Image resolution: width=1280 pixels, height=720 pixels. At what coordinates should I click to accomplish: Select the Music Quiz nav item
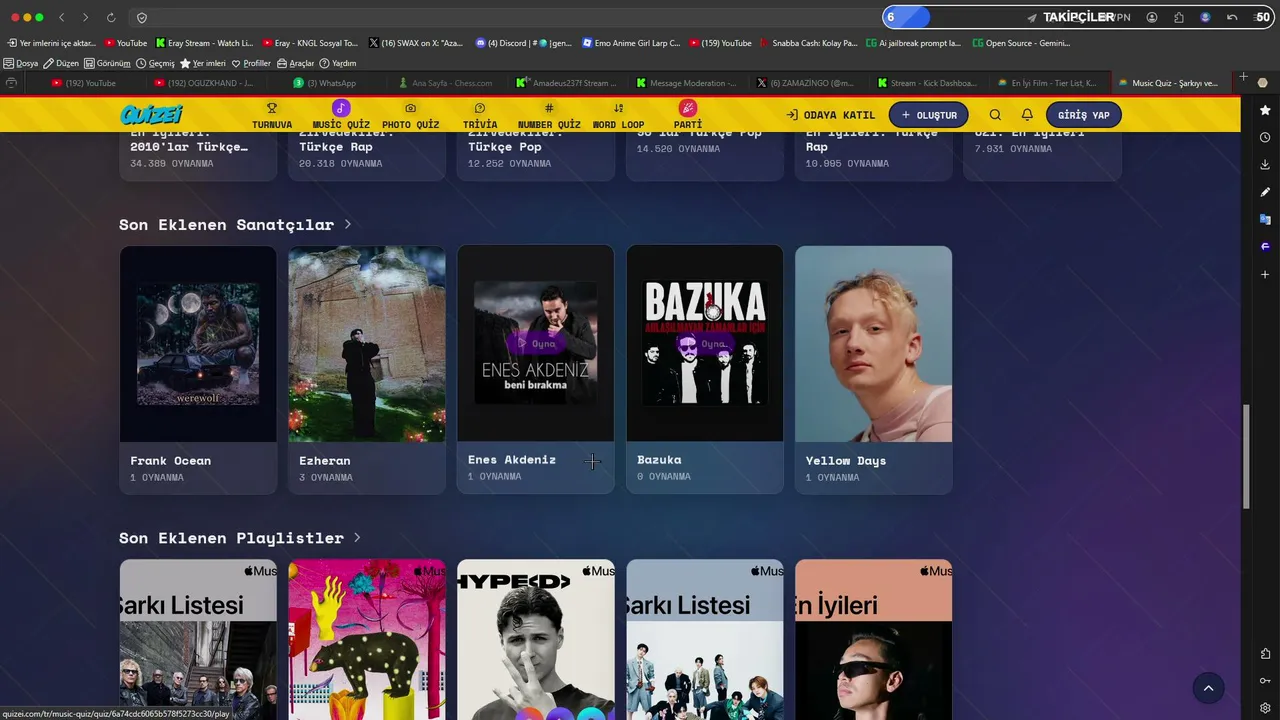(341, 116)
